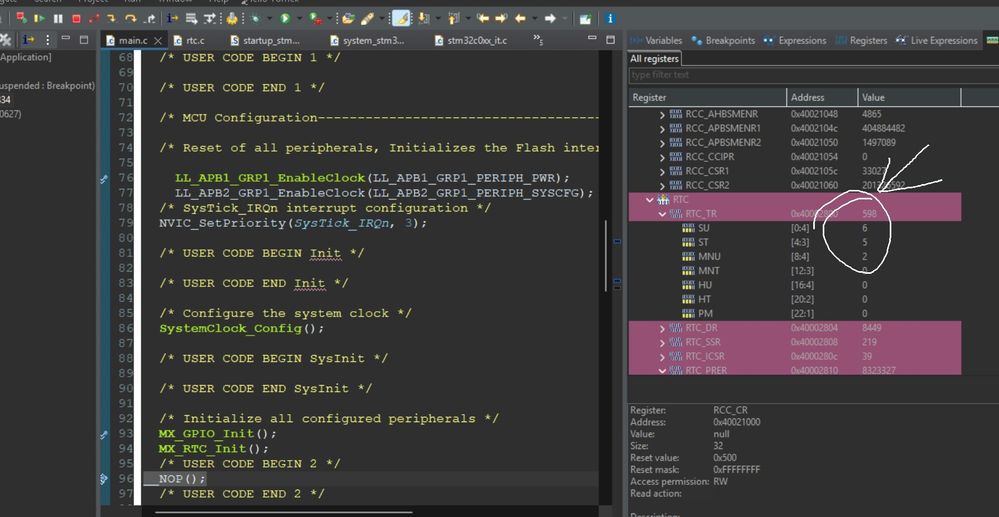The height and width of the screenshot is (517, 999).
Task: Click the red Terminate debug icon
Action: (76, 18)
